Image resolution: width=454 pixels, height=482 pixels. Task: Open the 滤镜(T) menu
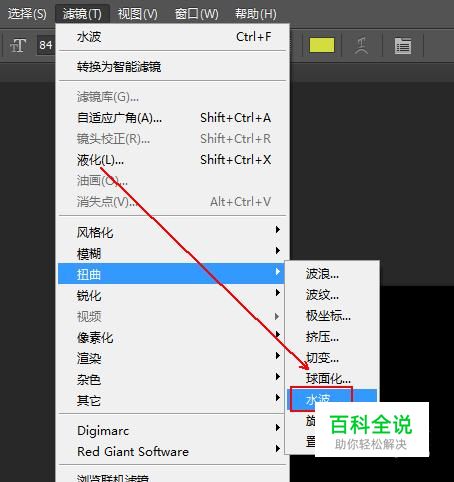82,14
